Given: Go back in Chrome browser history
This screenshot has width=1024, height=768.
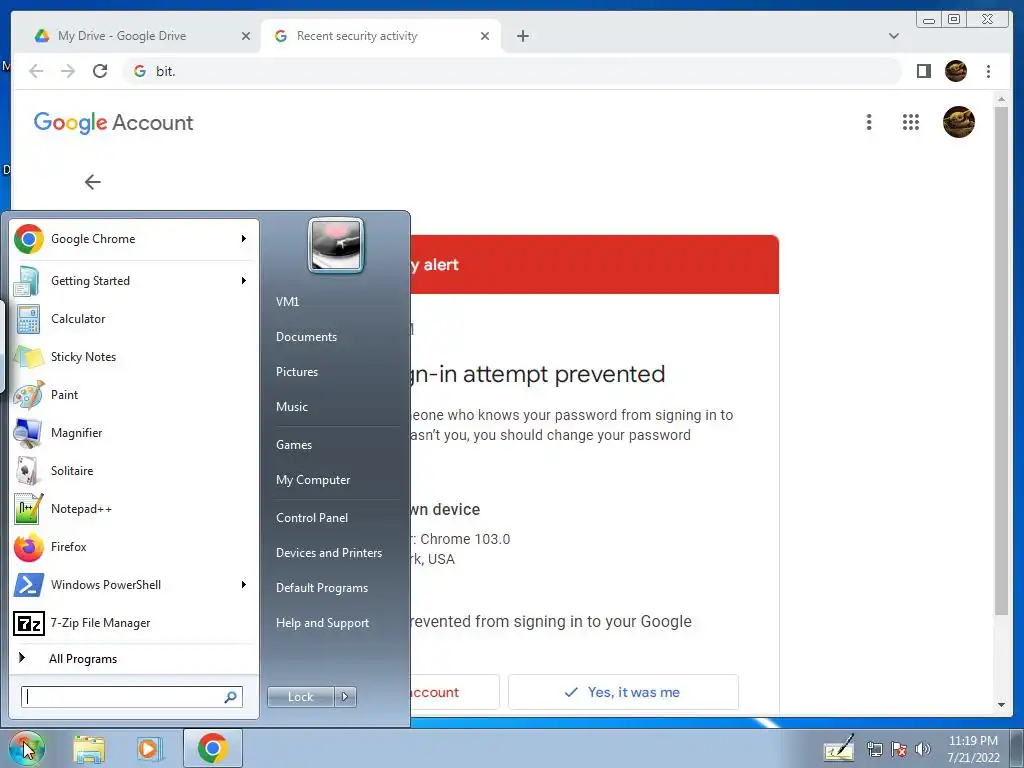Looking at the screenshot, I should (x=37, y=71).
